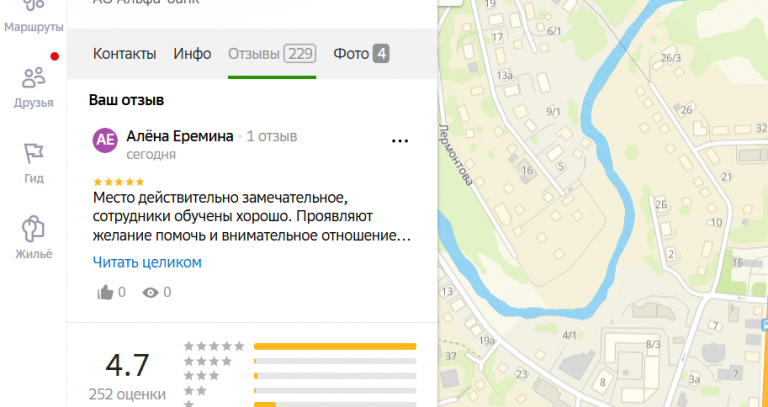Click the Лермонтова street label on map

pyautogui.click(x=456, y=154)
